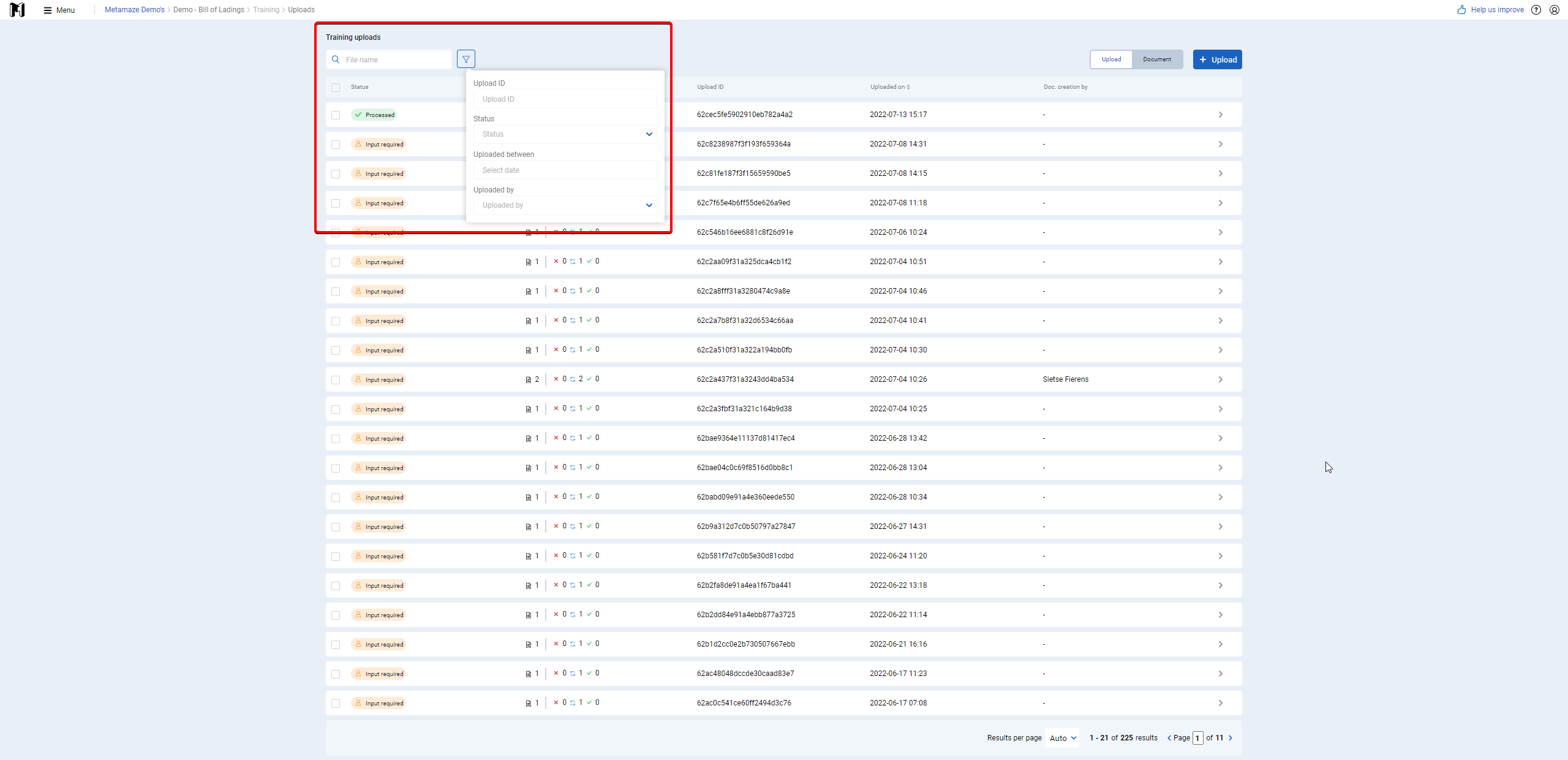Open the Metamaze Demo's breadcrumb link
The height and width of the screenshot is (760, 1568).
tap(135, 10)
